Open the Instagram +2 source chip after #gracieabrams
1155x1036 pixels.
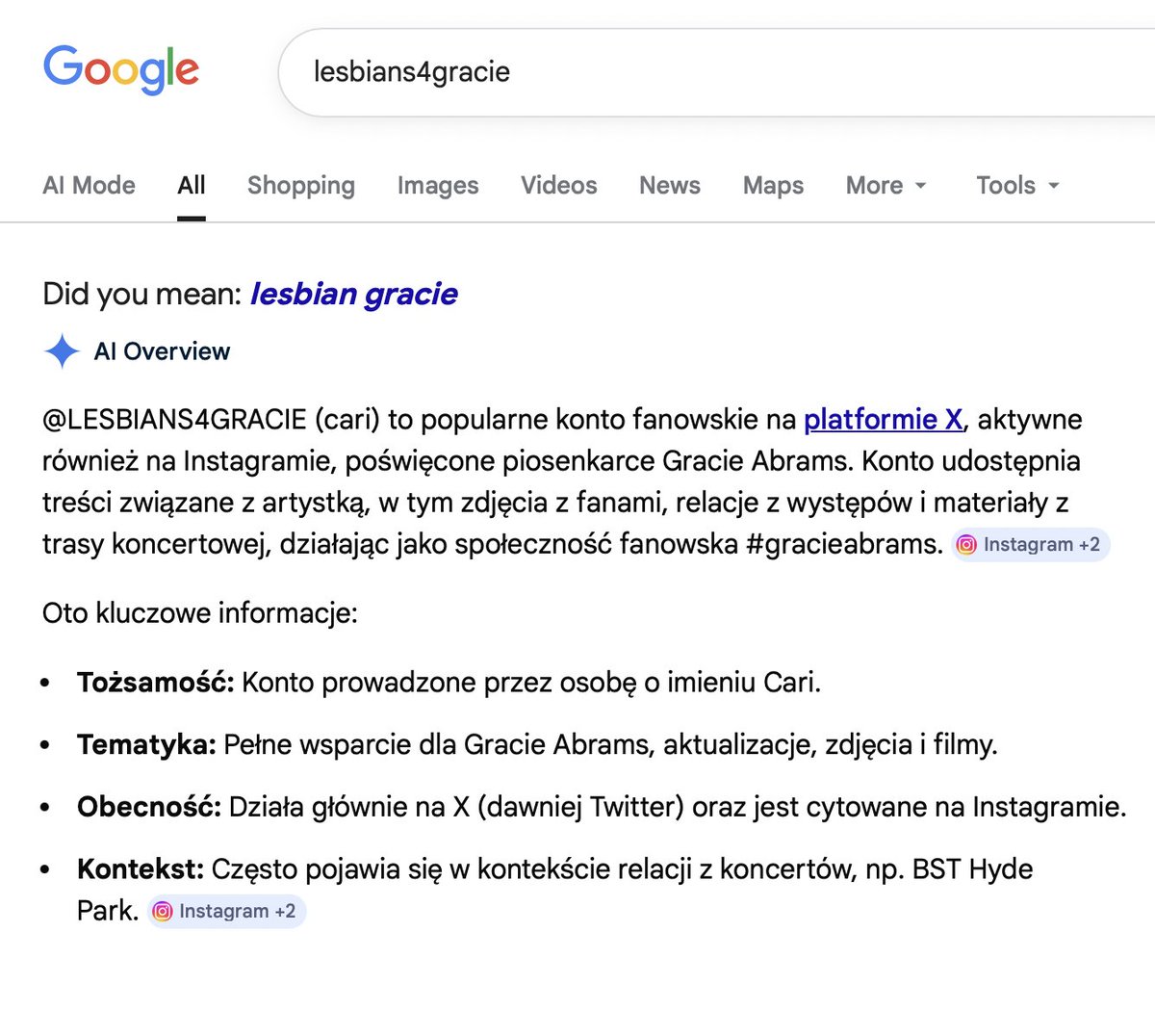click(1031, 544)
